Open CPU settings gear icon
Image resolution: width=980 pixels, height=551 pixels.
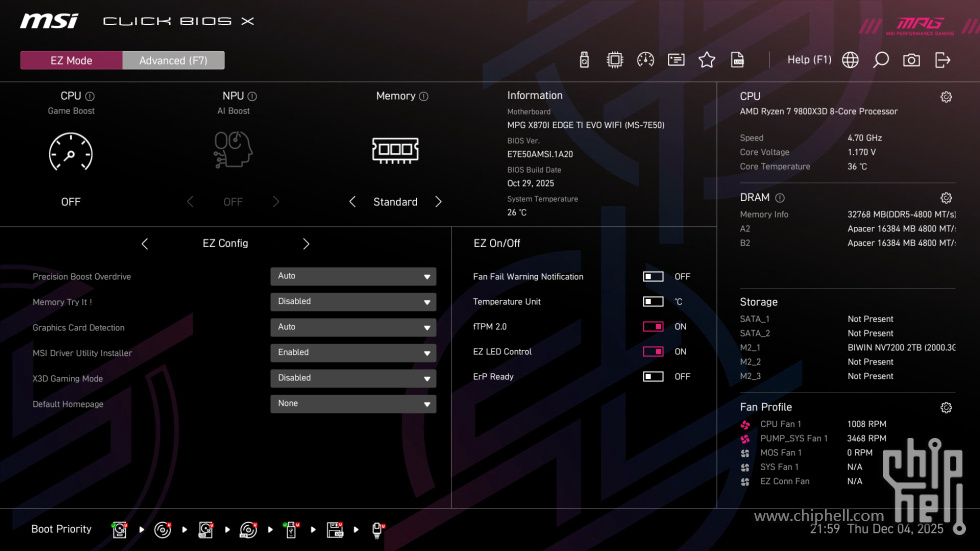(x=946, y=97)
